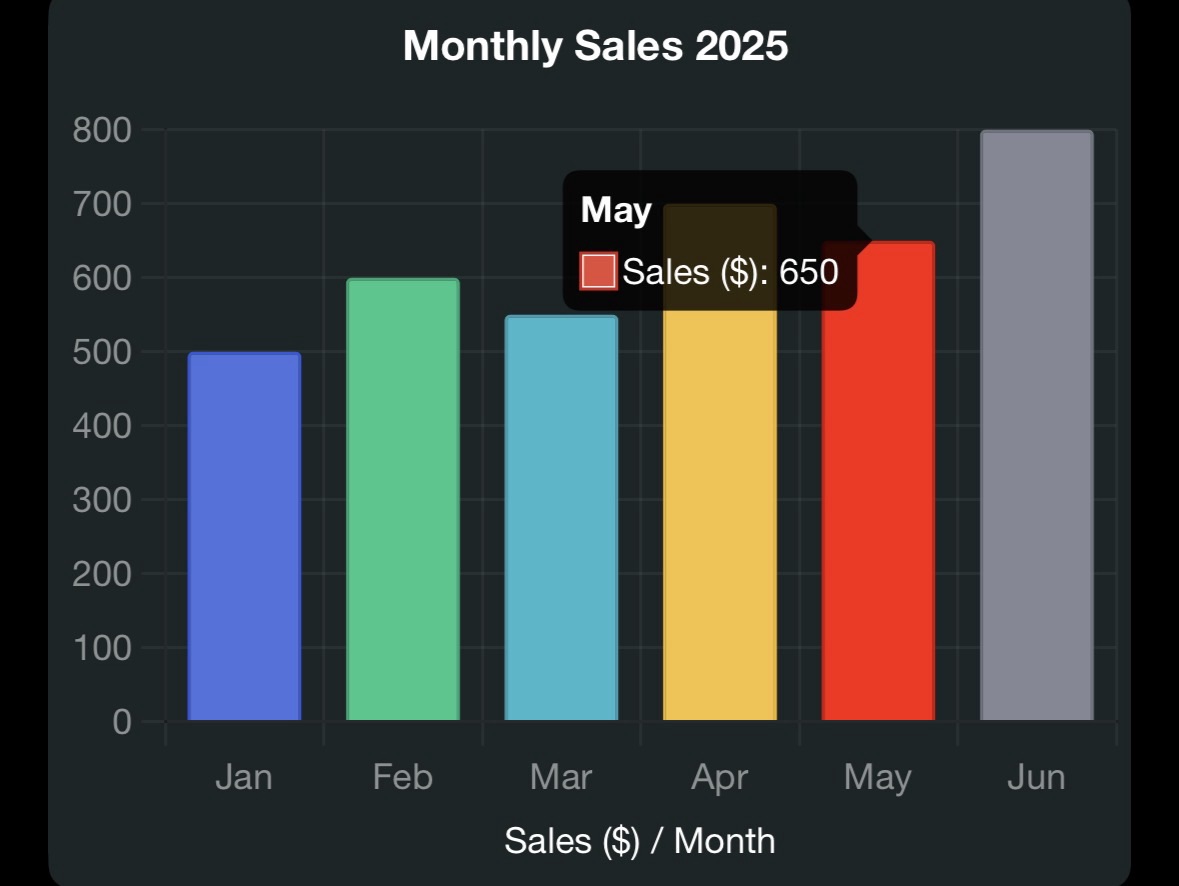The image size is (1179, 886).
Task: Click the May x-axis label
Action: click(877, 777)
